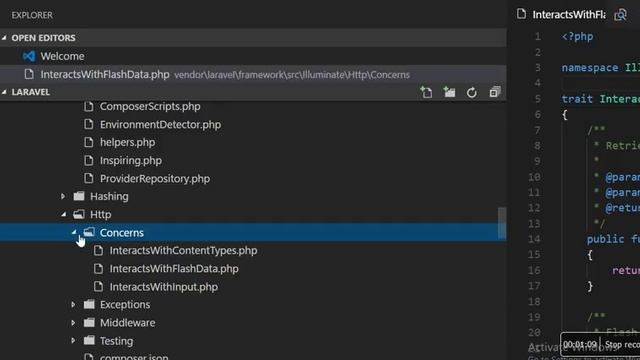
Task: Select the Hashing folder name
Action: click(x=109, y=196)
